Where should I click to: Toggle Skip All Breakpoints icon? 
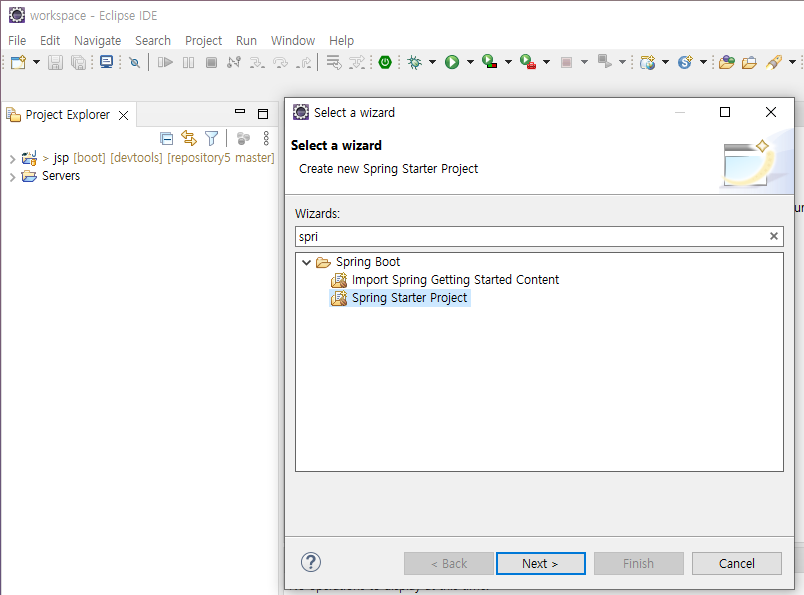coord(134,63)
